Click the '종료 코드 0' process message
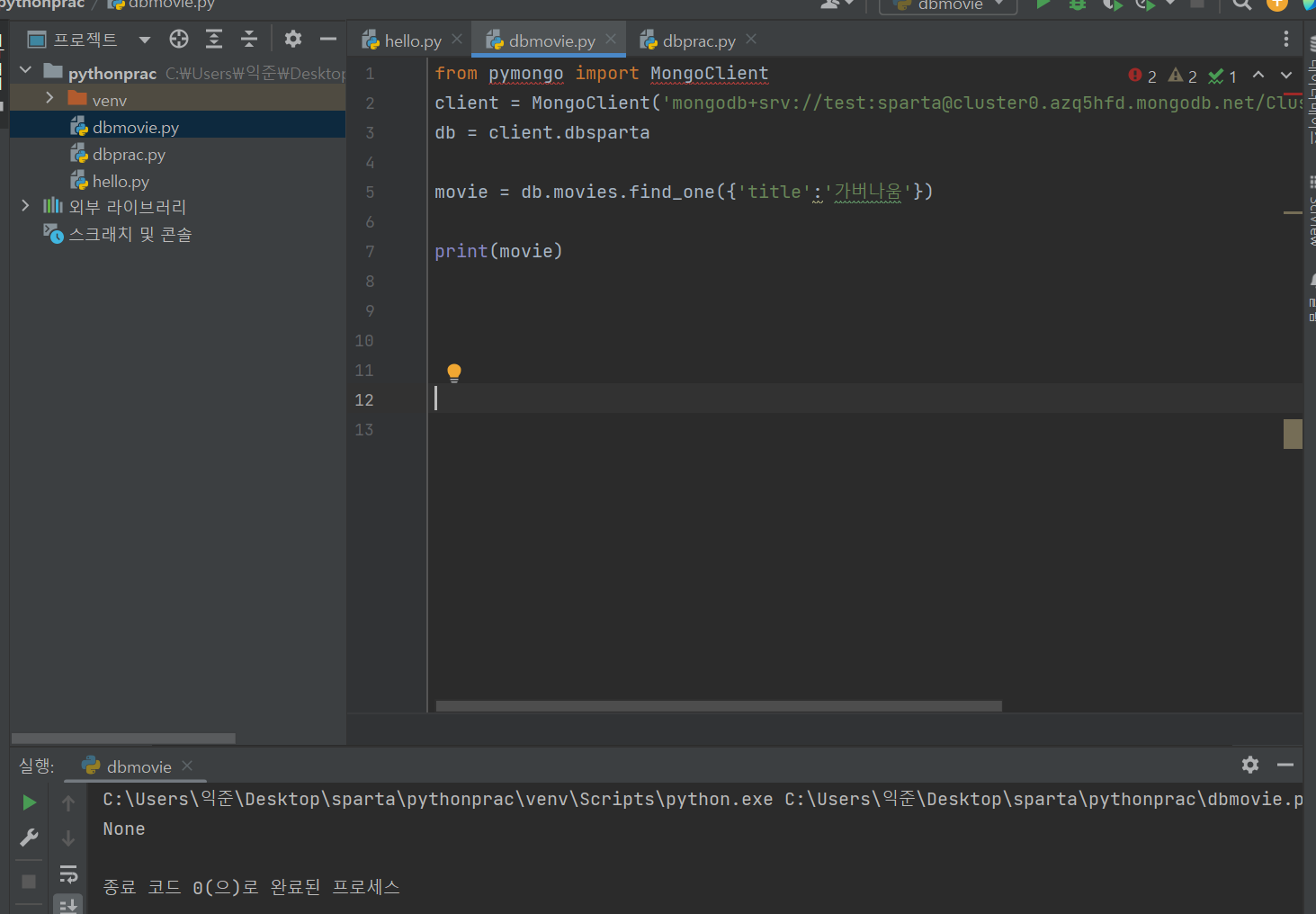This screenshot has height=914, width=1316. [x=251, y=887]
